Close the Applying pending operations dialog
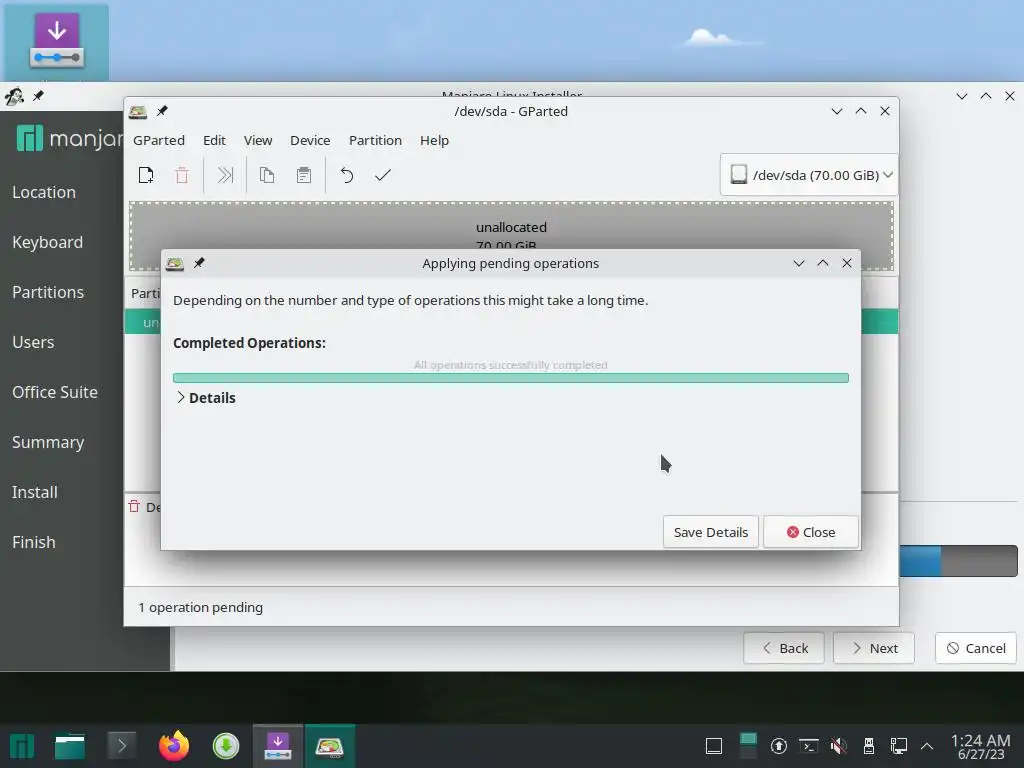1024x768 pixels. coord(811,532)
